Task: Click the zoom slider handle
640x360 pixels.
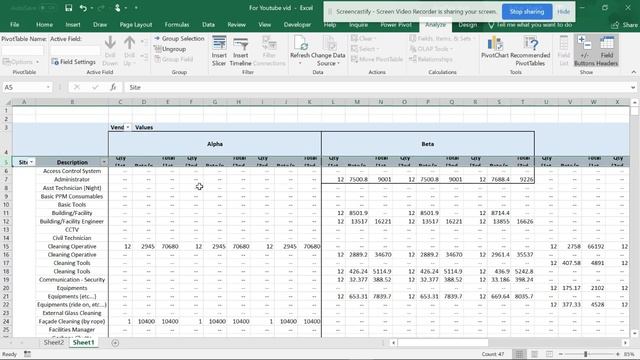Action: 585,354
